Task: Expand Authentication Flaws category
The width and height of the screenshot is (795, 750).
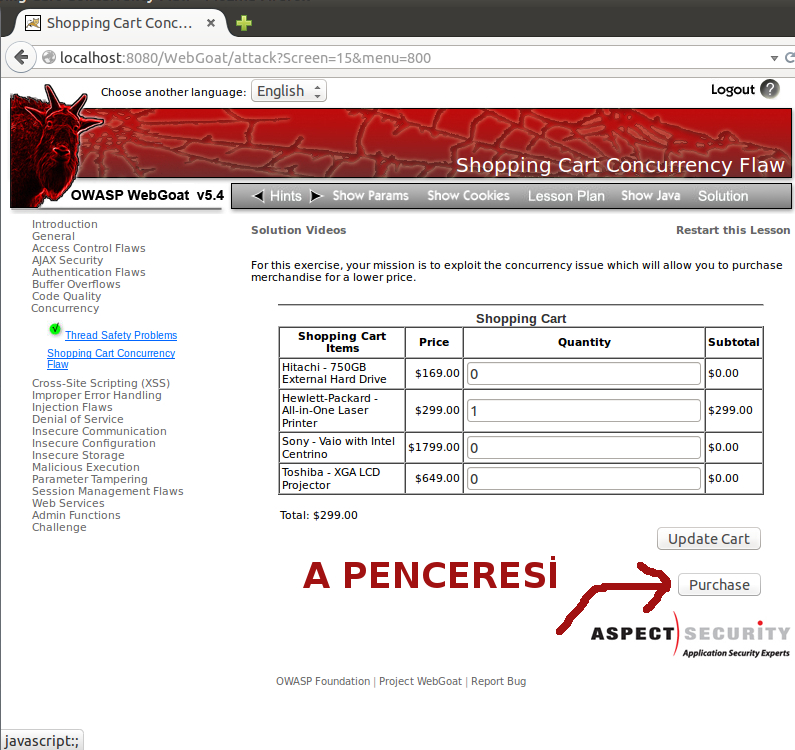Action: coord(89,272)
